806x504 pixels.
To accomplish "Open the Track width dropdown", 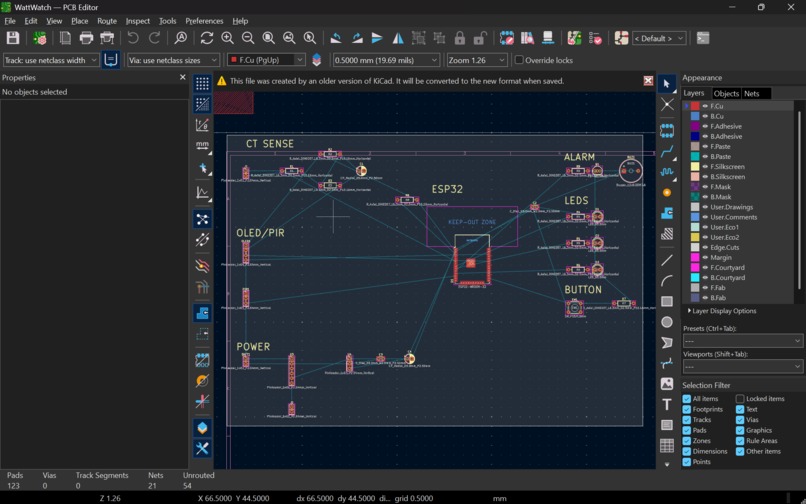I will click(x=50, y=60).
